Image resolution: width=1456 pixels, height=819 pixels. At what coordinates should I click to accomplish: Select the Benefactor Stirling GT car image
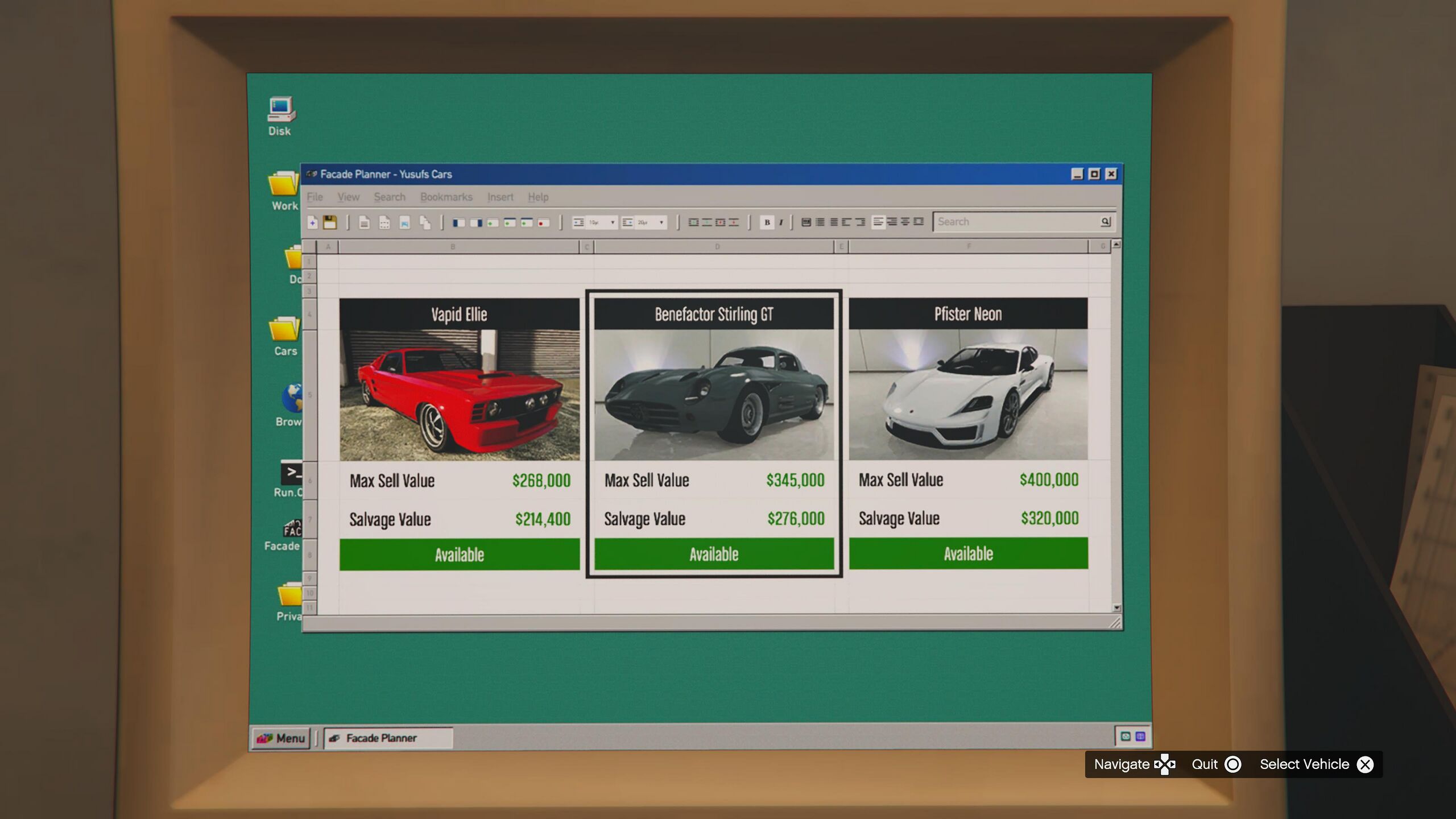(714, 395)
